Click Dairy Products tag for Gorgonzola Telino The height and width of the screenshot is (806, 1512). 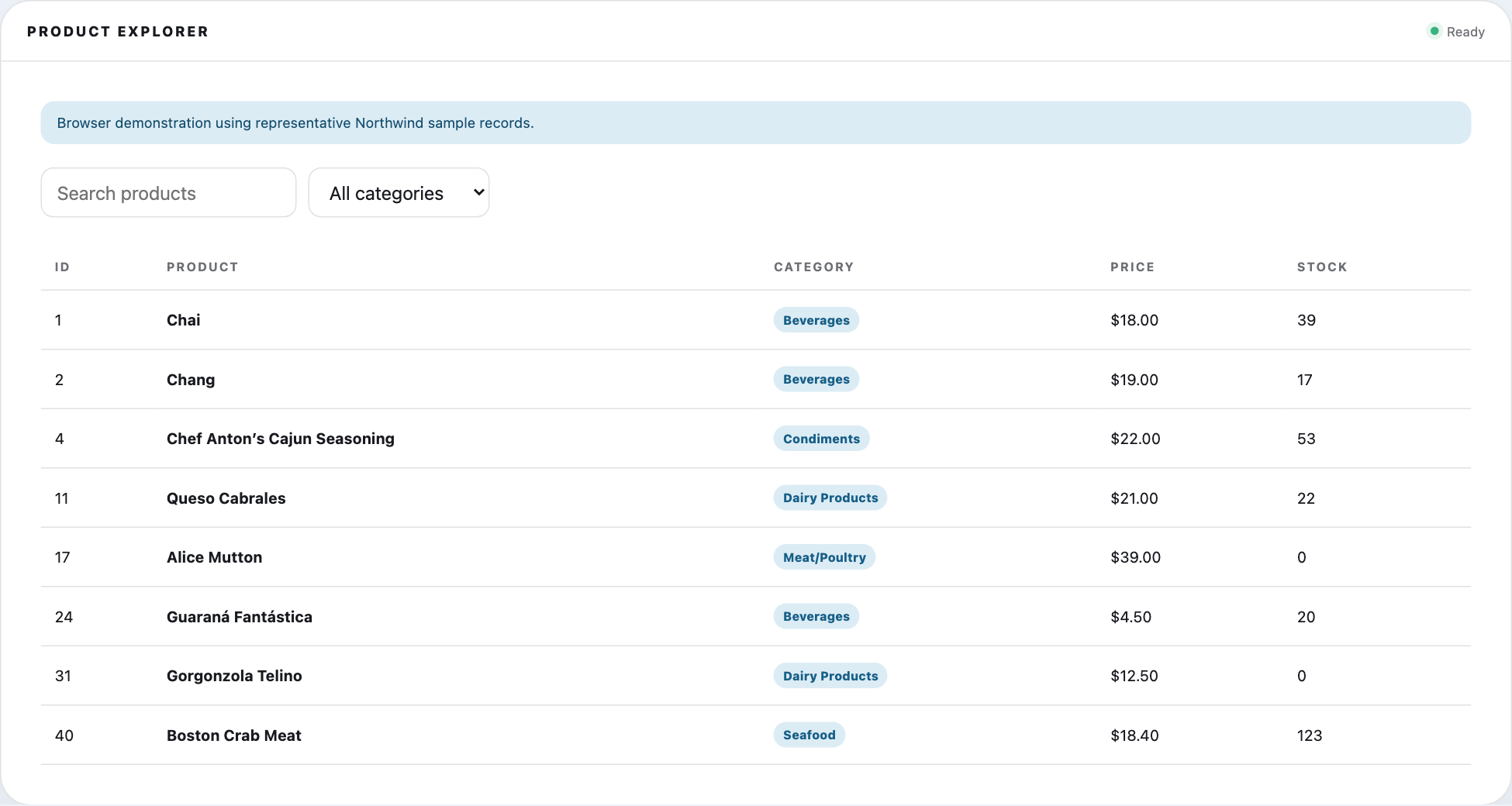830,676
